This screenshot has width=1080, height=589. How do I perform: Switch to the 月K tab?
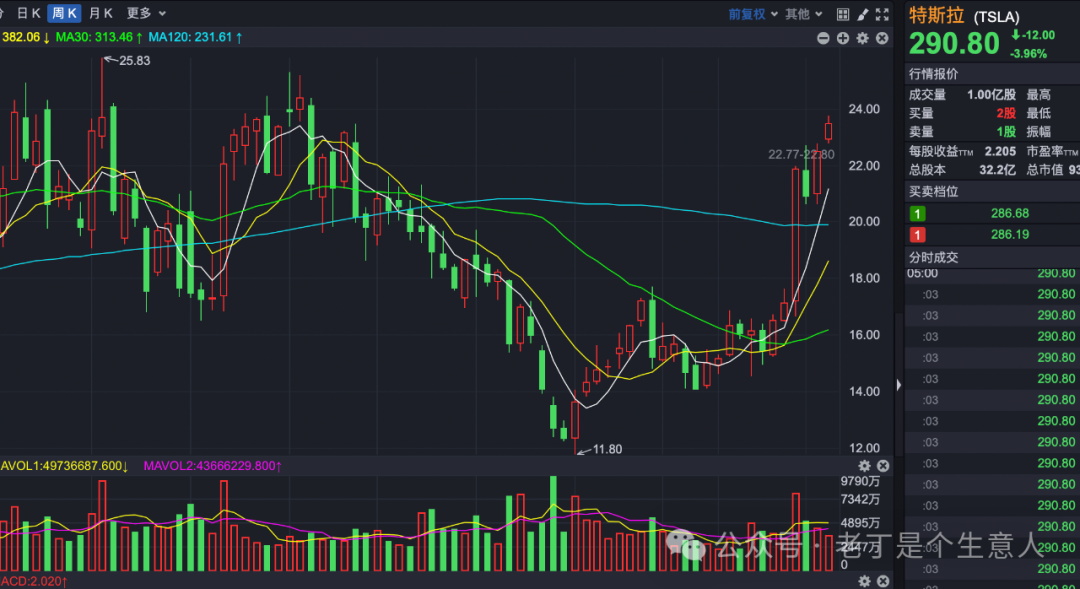[101, 13]
